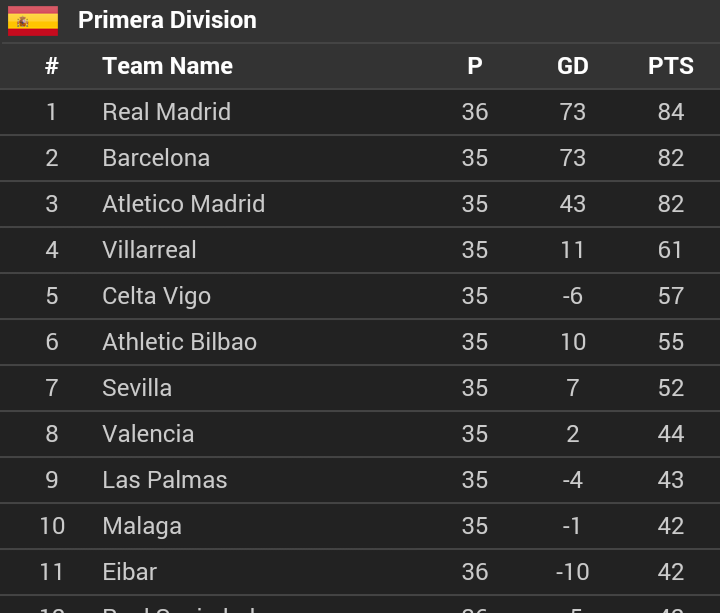
Task: Sort by the GD column header
Action: 573,66
